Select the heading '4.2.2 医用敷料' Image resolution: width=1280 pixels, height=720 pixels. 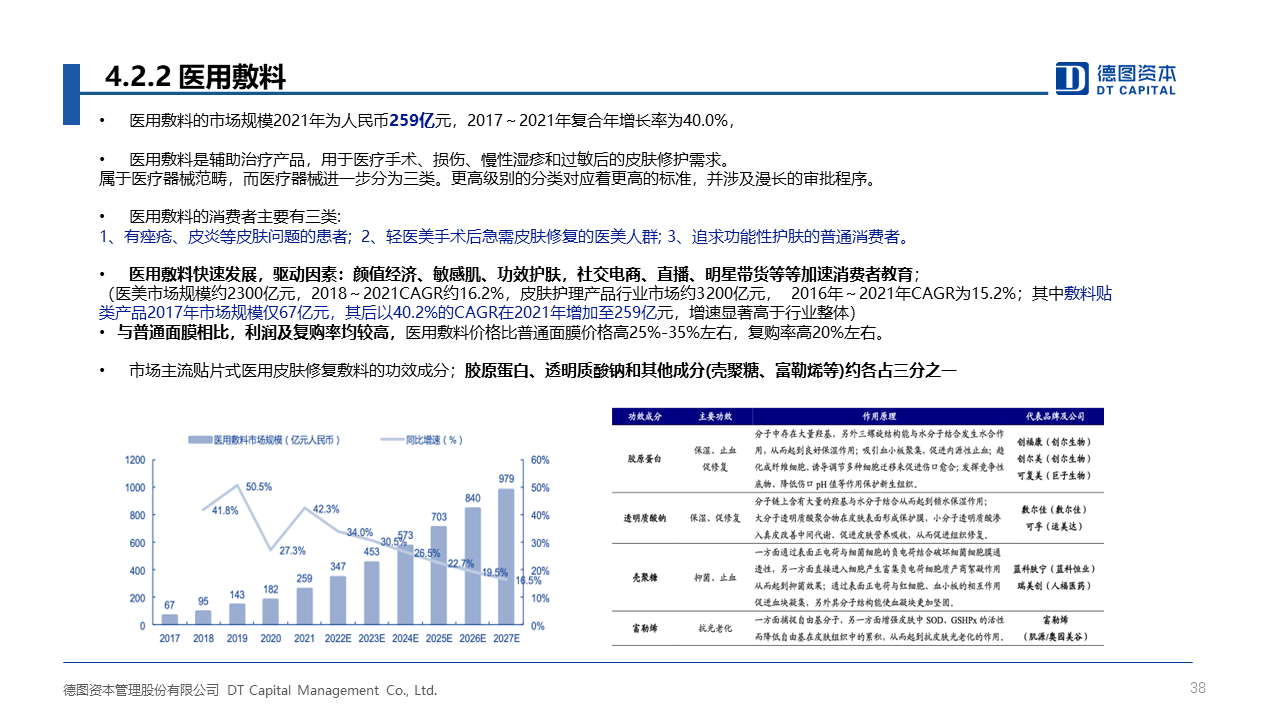pyautogui.click(x=195, y=77)
